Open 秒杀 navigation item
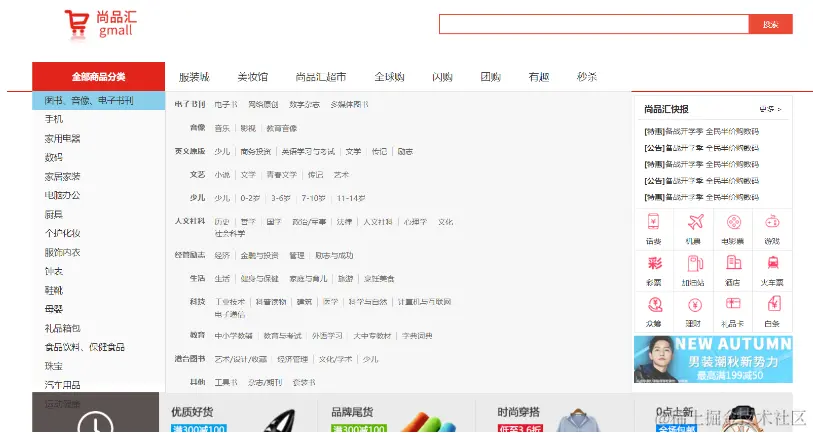 tap(587, 77)
